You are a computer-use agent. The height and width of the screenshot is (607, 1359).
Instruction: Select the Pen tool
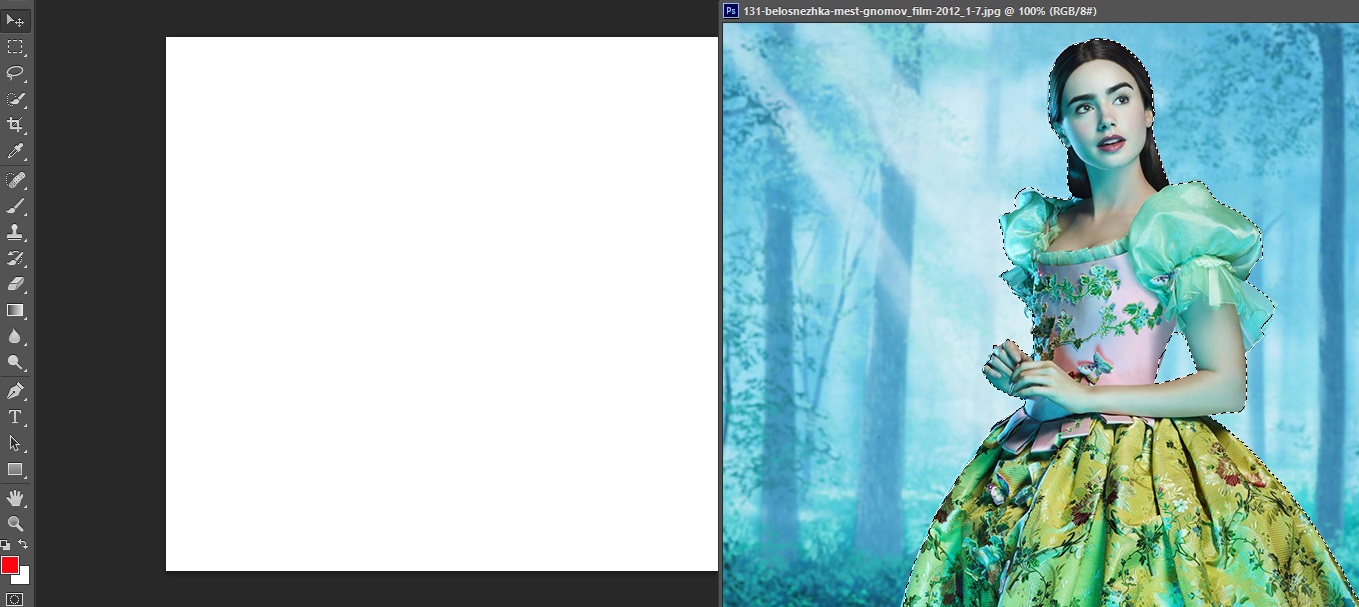click(x=15, y=391)
